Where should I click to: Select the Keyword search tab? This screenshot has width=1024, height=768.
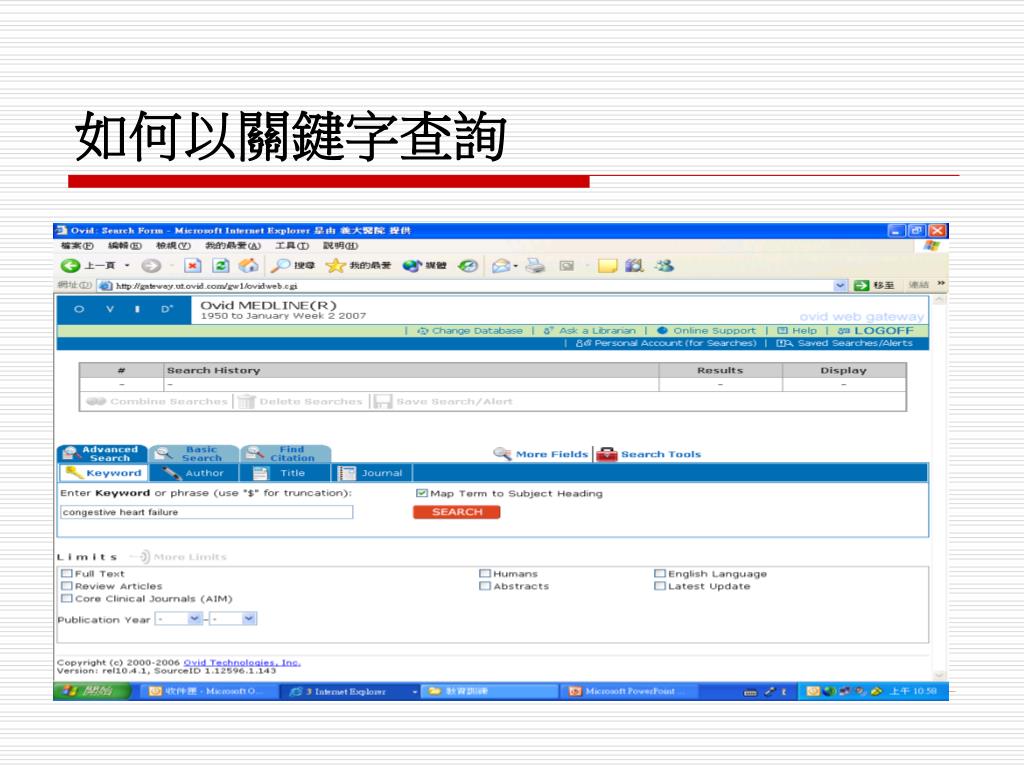[x=104, y=473]
